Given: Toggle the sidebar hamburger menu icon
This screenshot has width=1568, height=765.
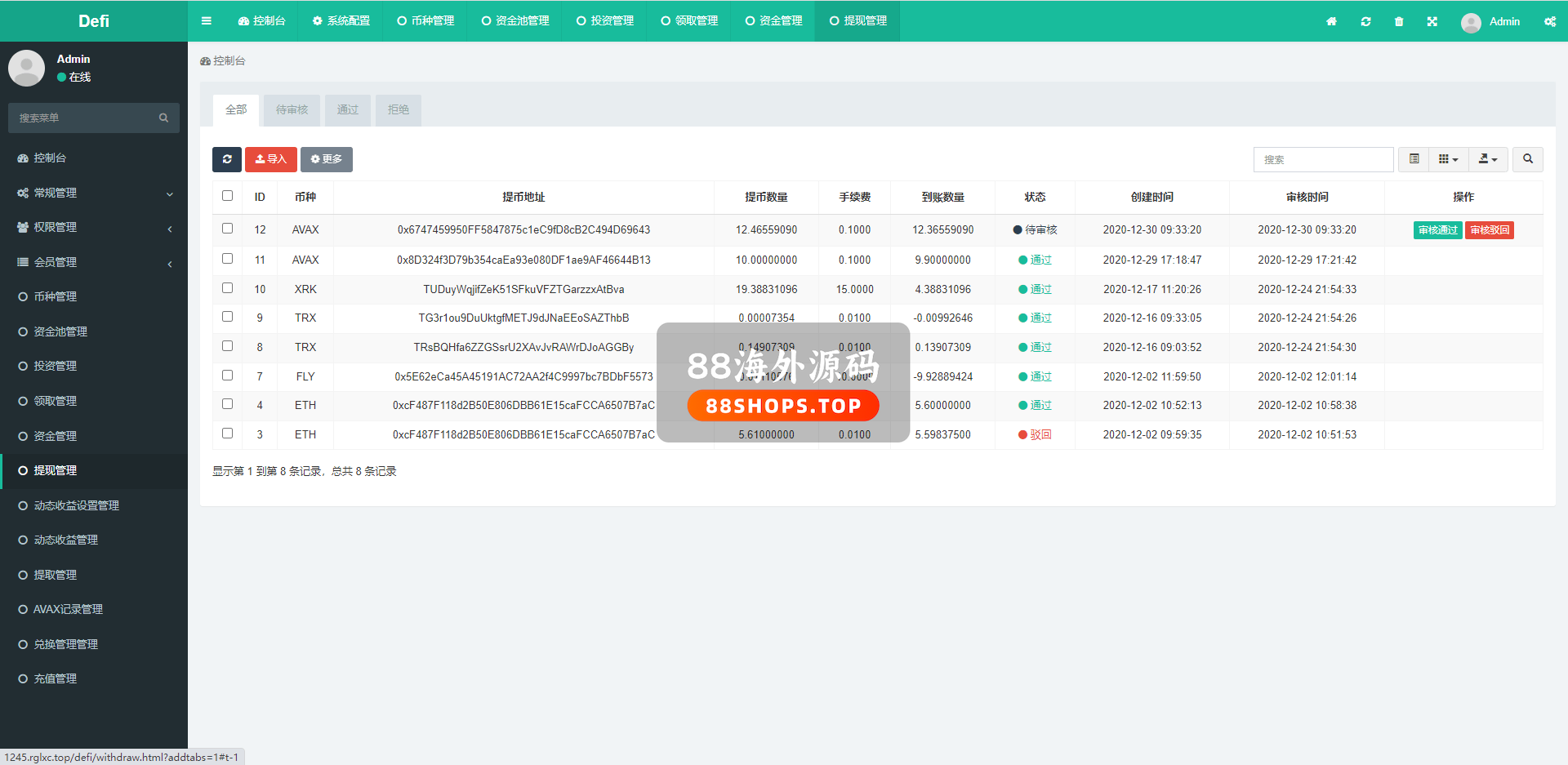Looking at the screenshot, I should [207, 21].
